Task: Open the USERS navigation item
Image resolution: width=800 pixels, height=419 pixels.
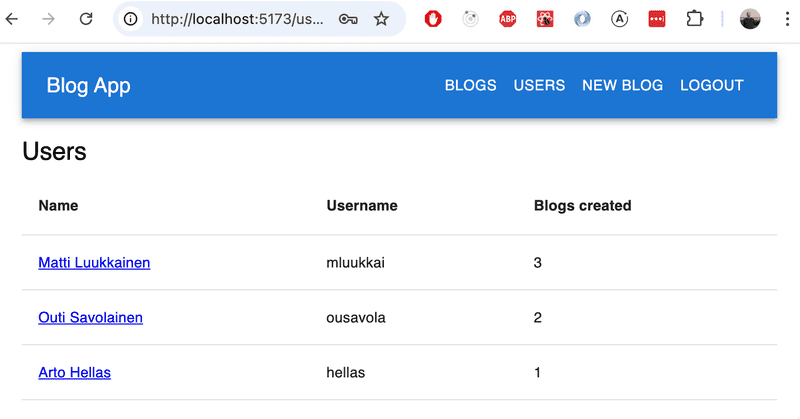Action: (539, 85)
